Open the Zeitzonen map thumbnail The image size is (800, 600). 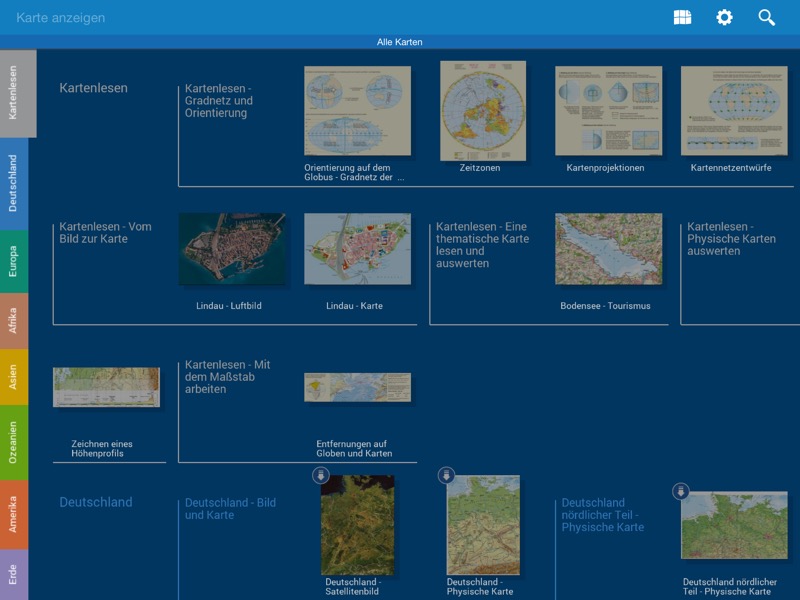click(x=483, y=111)
